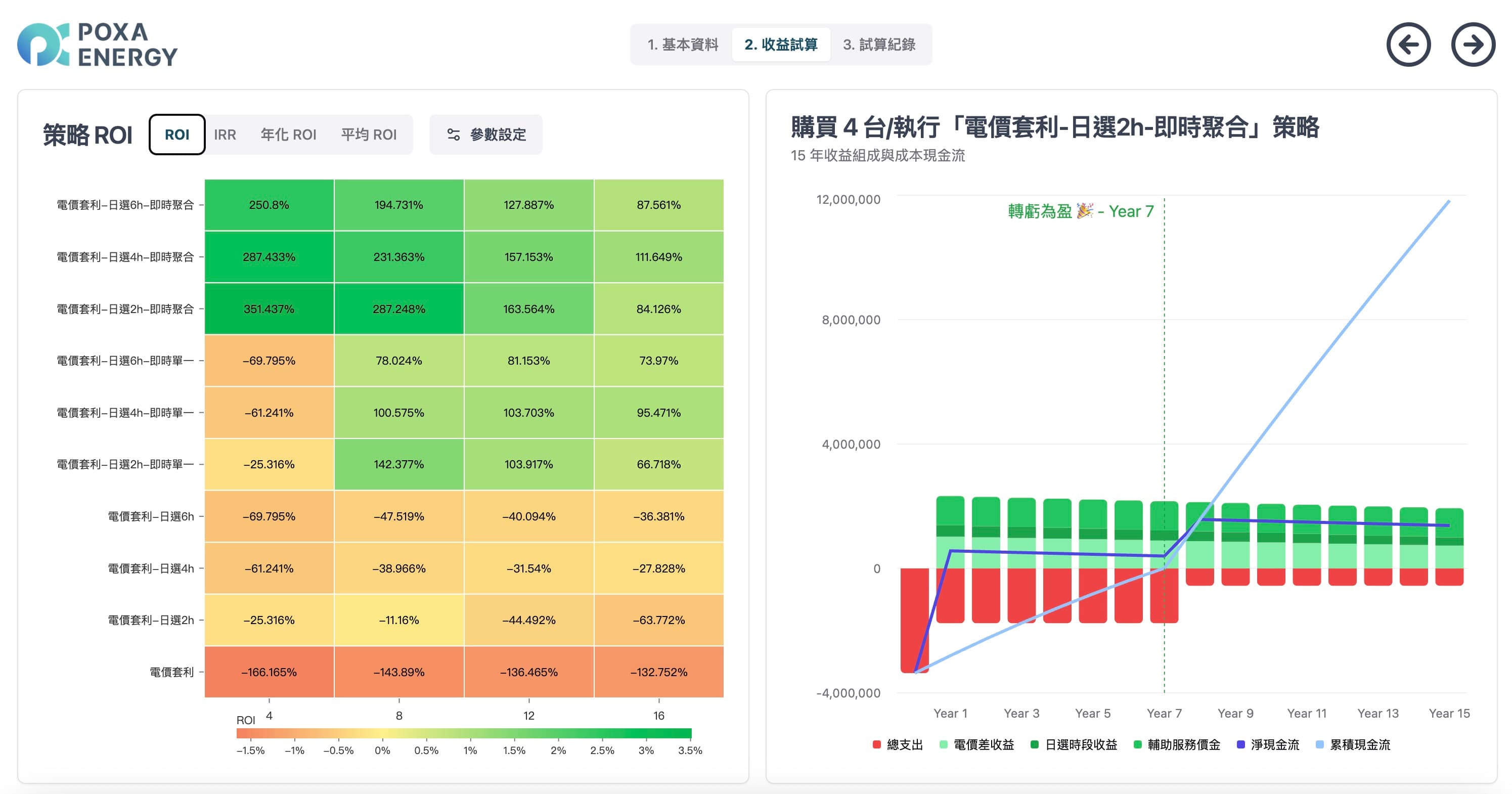This screenshot has width=1512, height=794.
Task: Select the IRR view option
Action: click(x=226, y=135)
